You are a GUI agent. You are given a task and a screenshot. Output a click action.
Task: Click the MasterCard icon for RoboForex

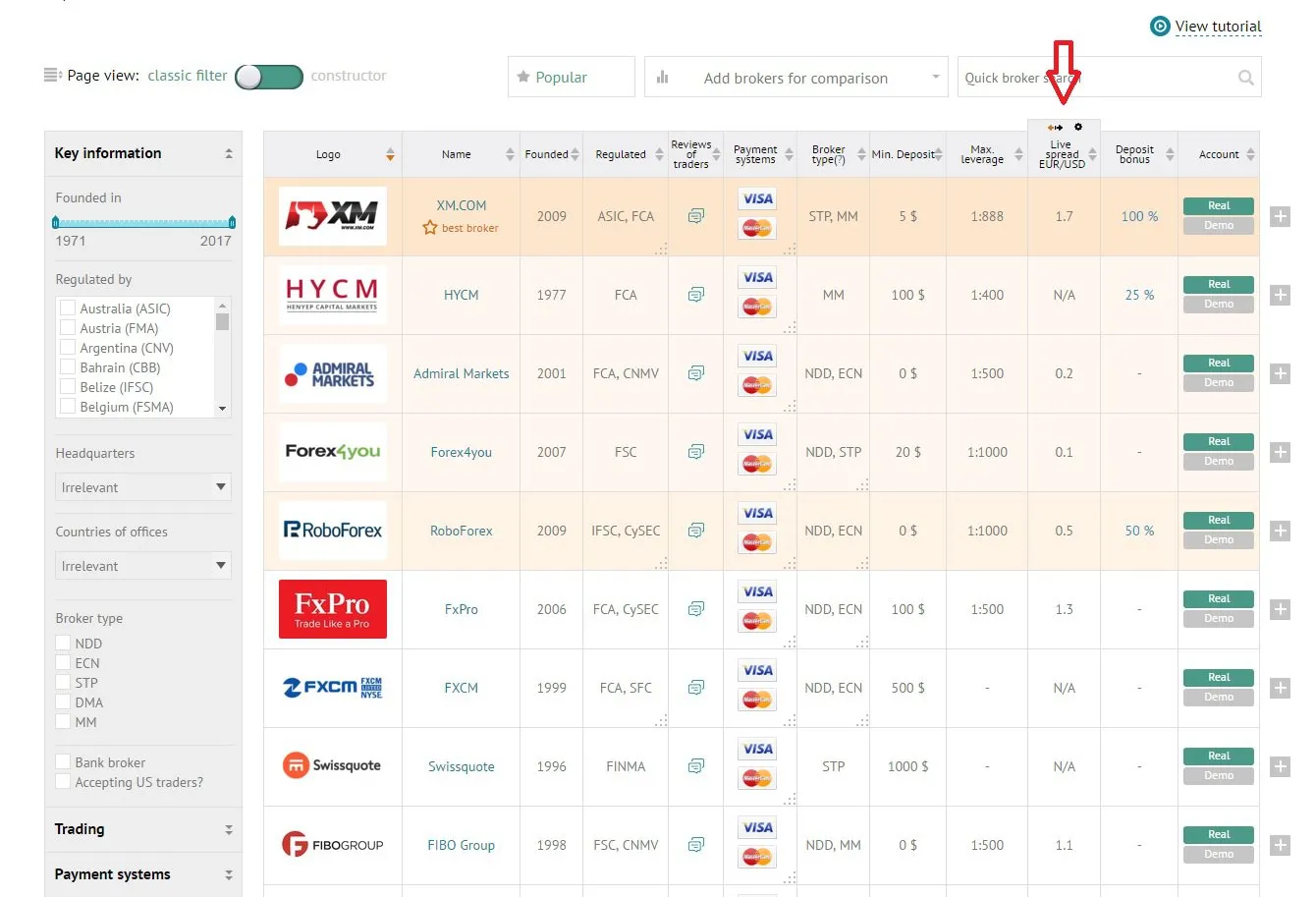757,541
